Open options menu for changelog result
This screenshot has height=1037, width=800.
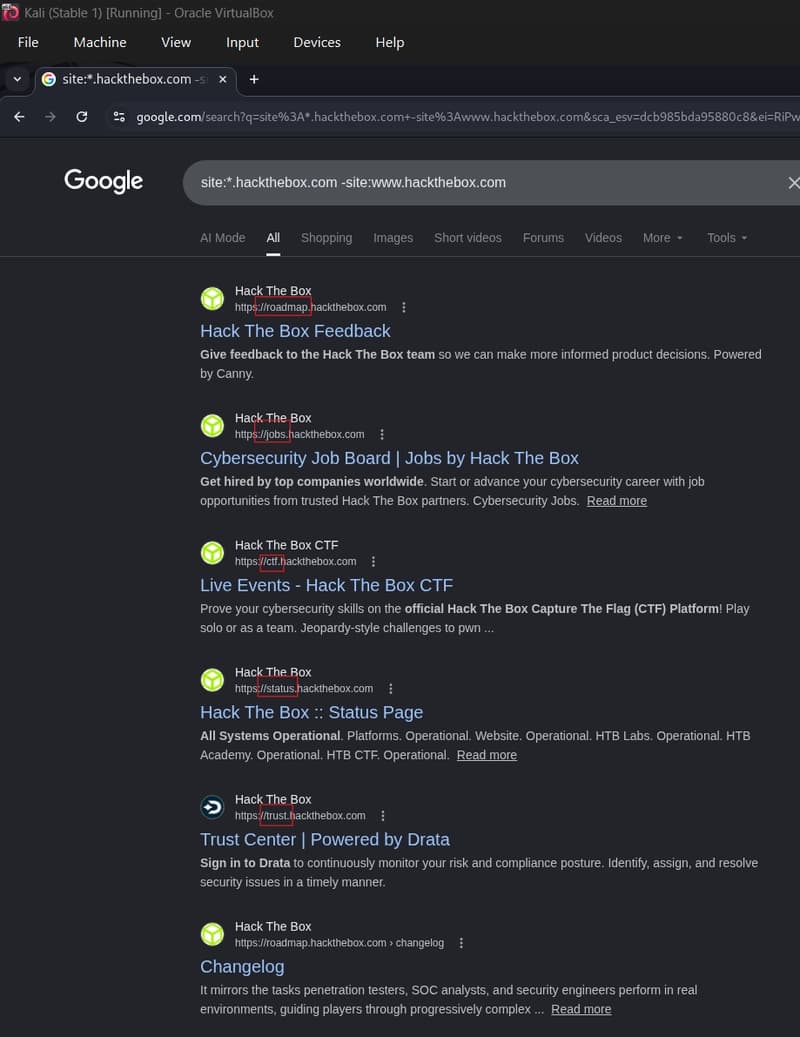(461, 943)
